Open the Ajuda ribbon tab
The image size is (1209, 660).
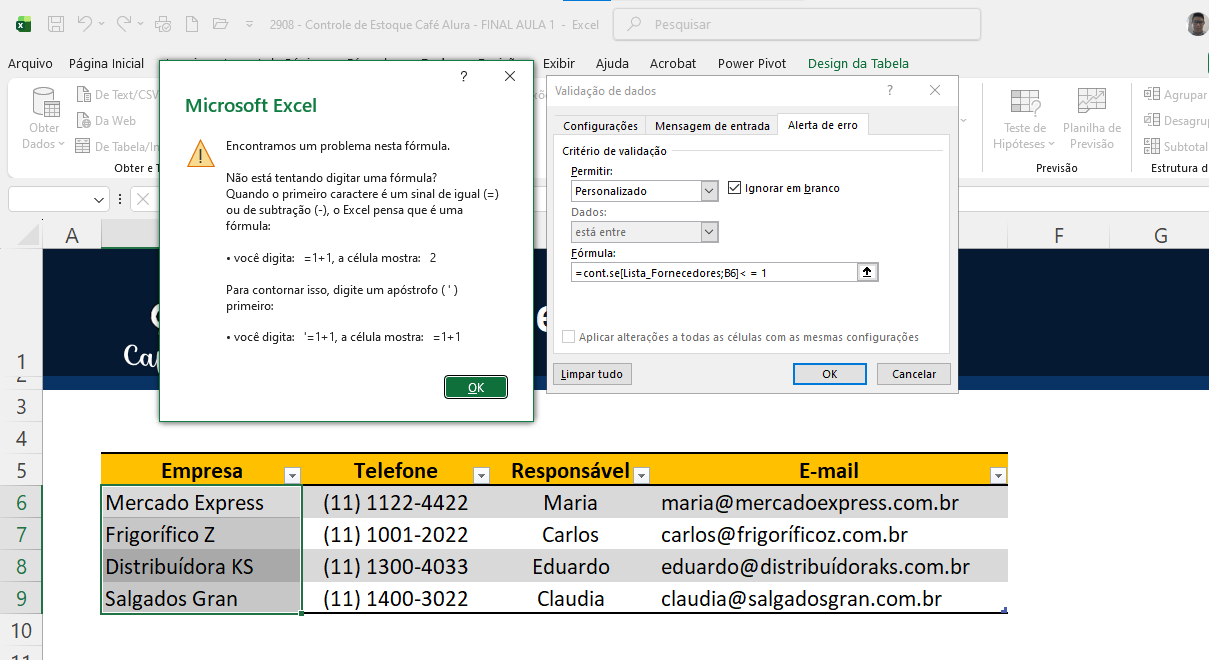612,63
